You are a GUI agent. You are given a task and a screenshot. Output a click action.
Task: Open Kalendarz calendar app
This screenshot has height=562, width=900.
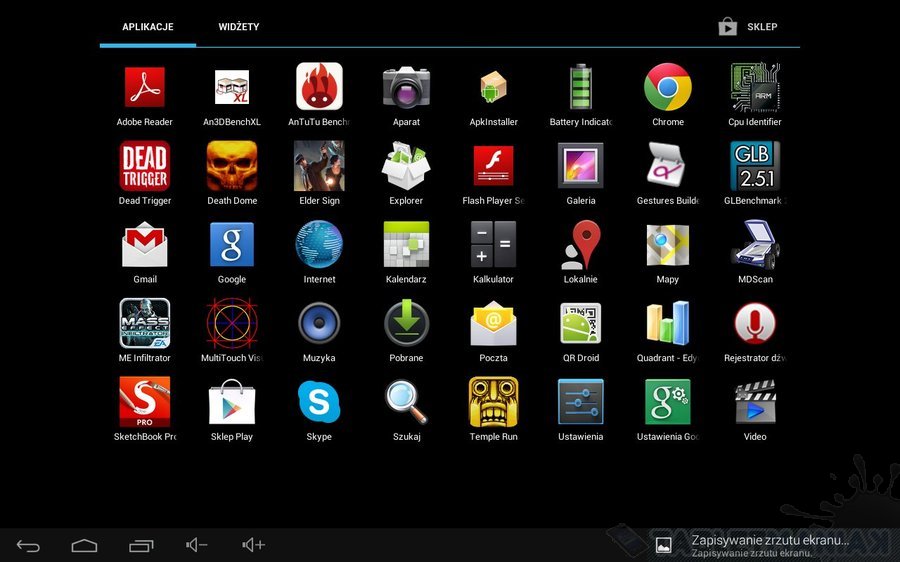point(406,245)
